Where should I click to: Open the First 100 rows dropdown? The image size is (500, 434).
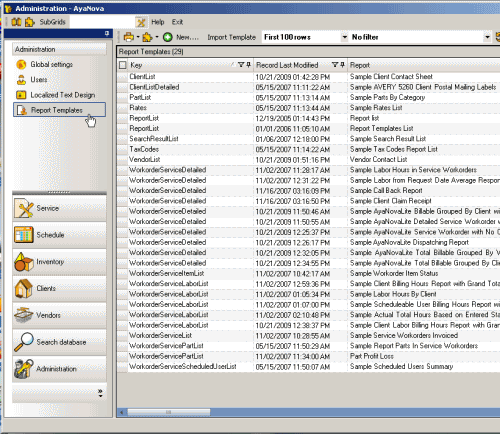[x=344, y=37]
